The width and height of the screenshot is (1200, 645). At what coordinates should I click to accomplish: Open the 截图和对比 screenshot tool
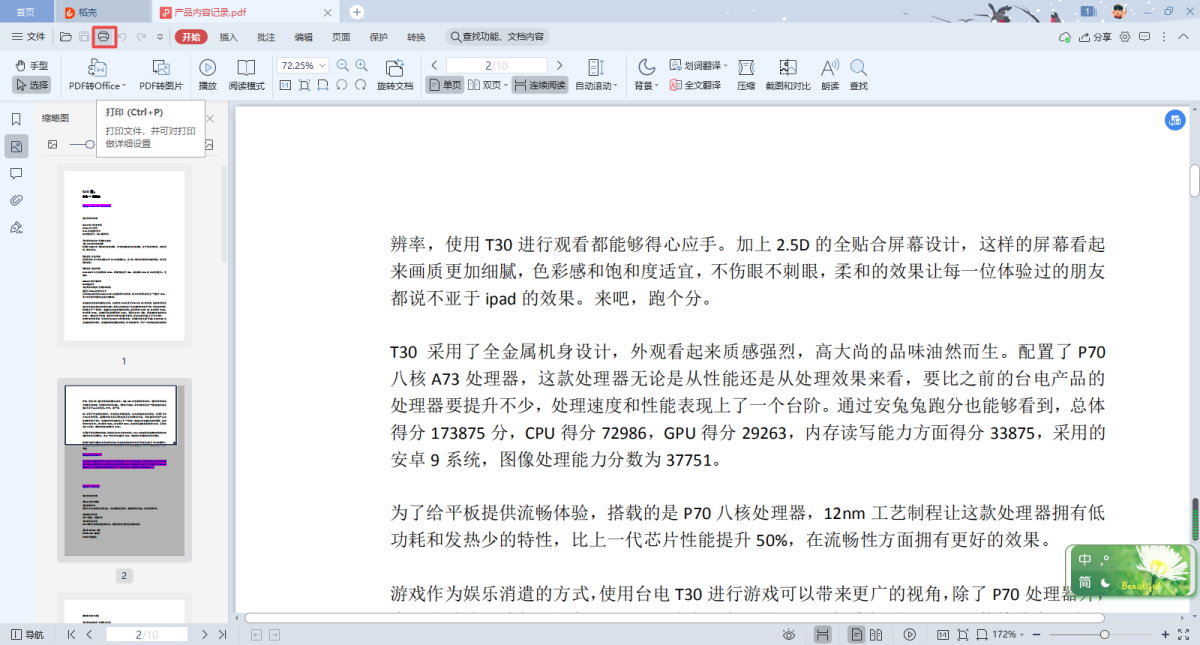pos(787,74)
